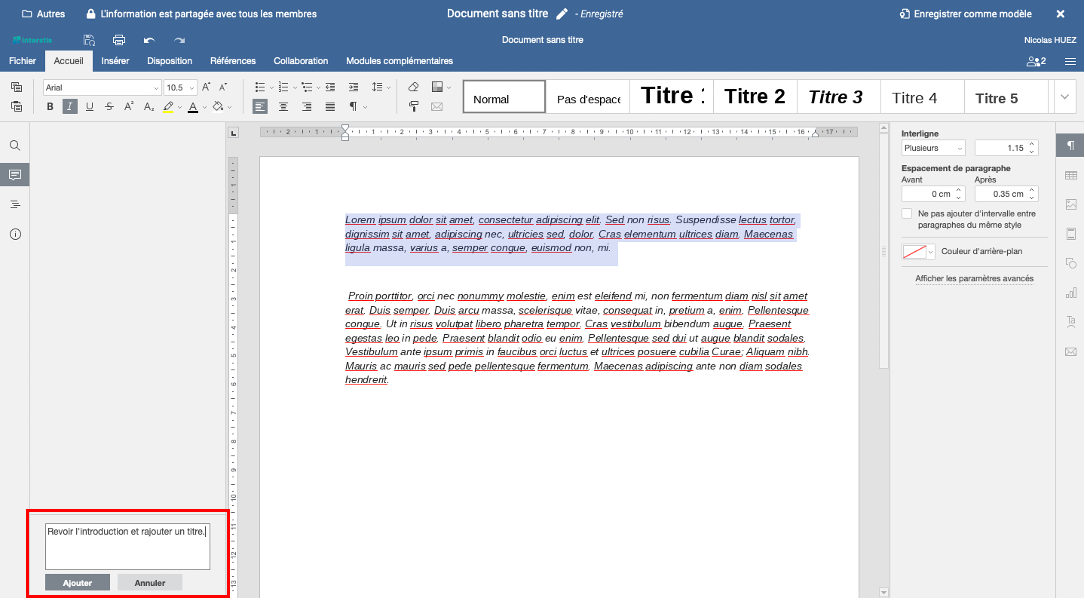Open the nonprinting characters dropdown arrow
1085x601 pixels.
click(365, 107)
